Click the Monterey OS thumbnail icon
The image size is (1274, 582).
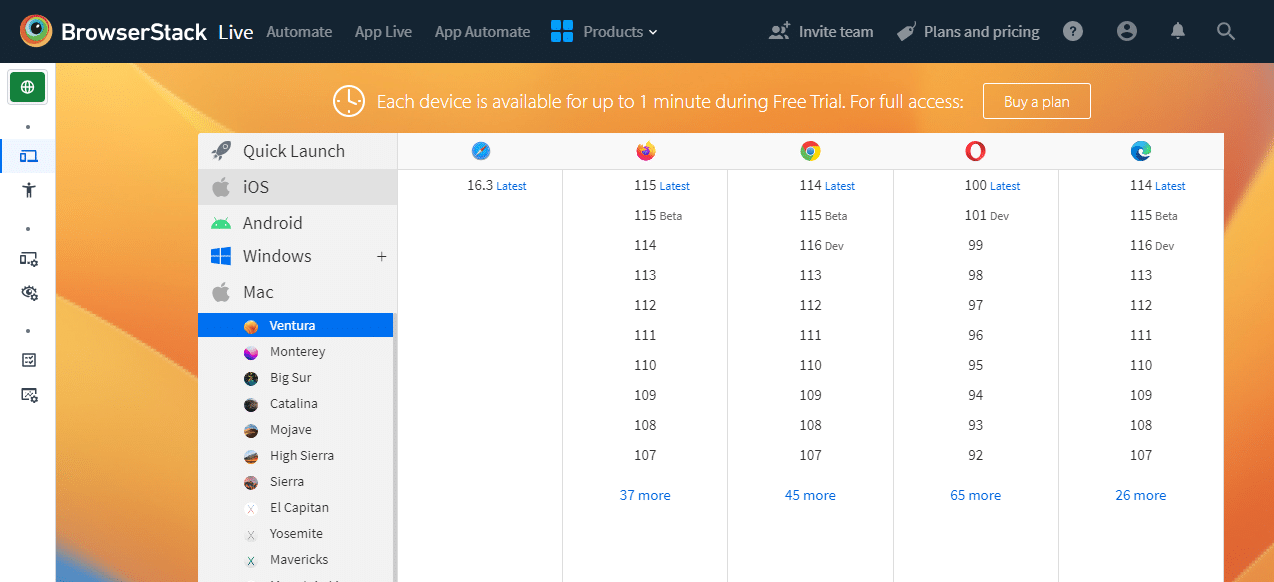[x=251, y=352]
